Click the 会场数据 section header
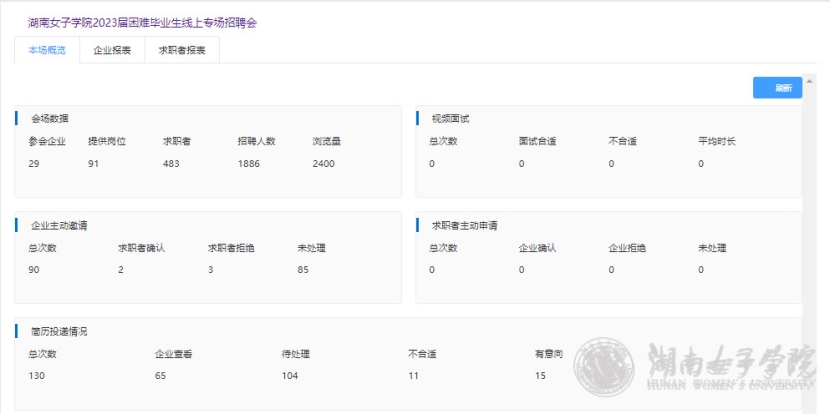Image resolution: width=830 pixels, height=415 pixels. pyautogui.click(x=49, y=118)
